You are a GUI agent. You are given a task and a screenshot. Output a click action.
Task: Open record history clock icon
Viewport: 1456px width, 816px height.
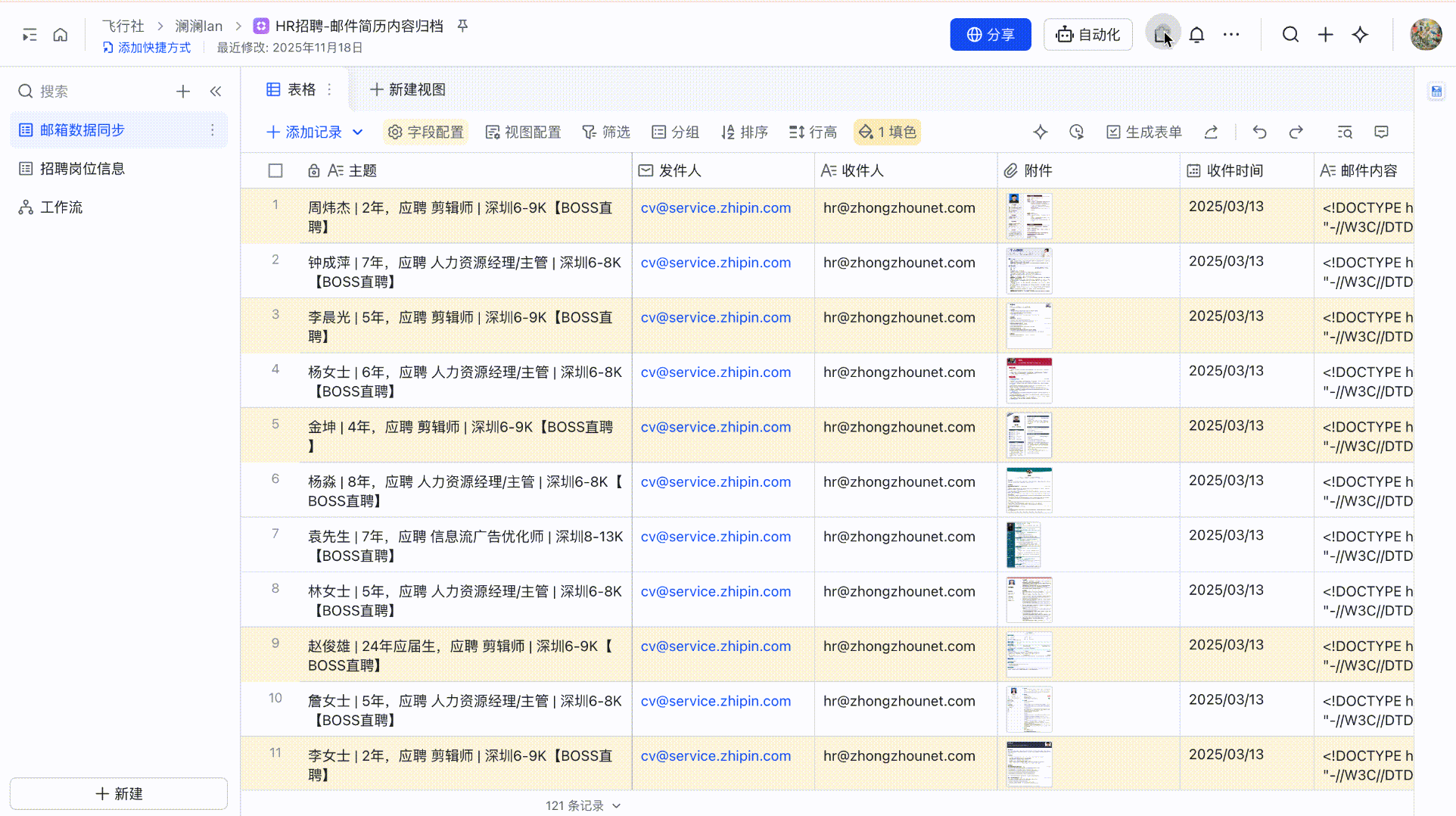(x=1076, y=132)
